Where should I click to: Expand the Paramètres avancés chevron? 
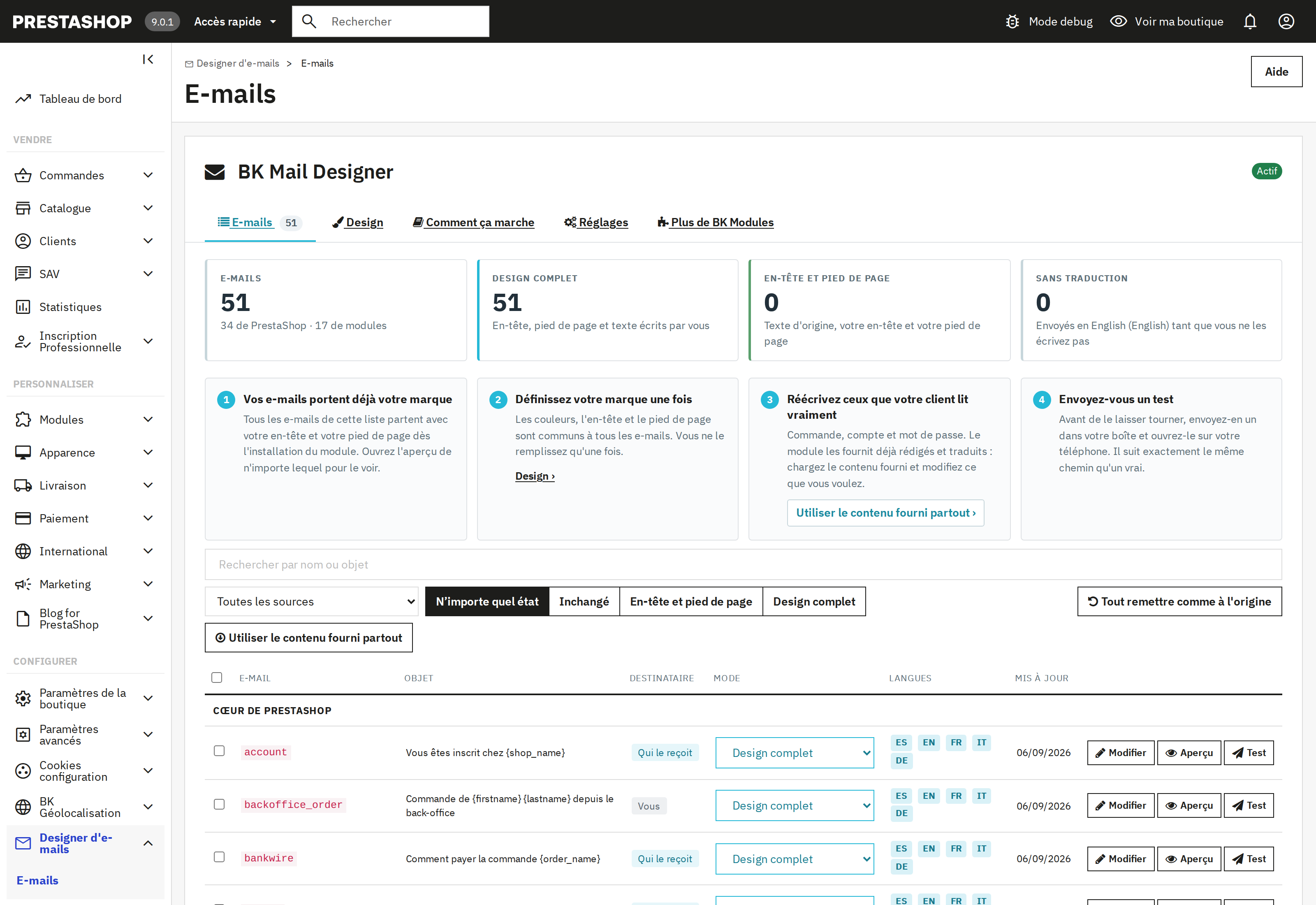pyautogui.click(x=148, y=735)
